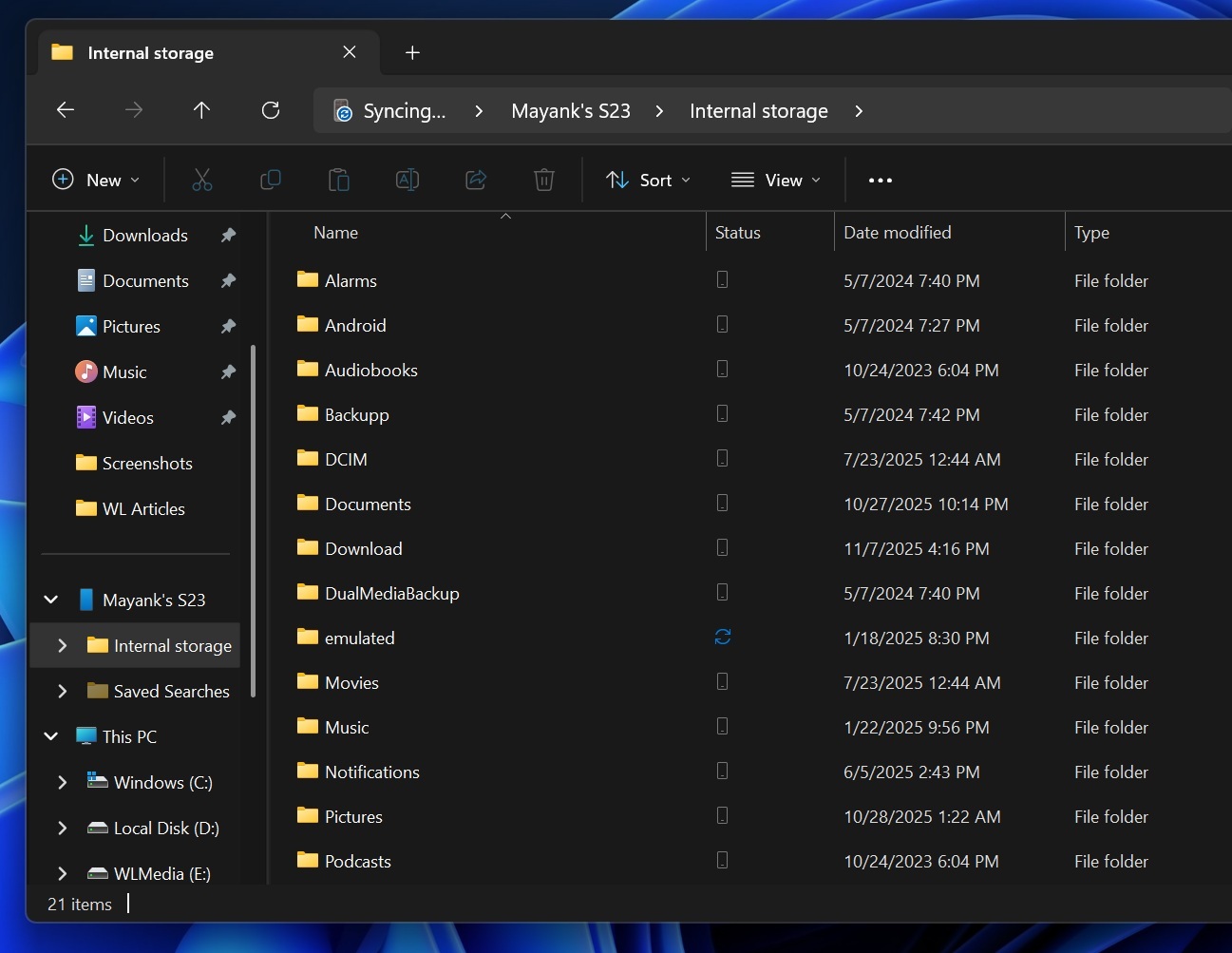Screen dimensions: 1232x953
Task: Open the See more ellipsis menu
Action: [880, 180]
